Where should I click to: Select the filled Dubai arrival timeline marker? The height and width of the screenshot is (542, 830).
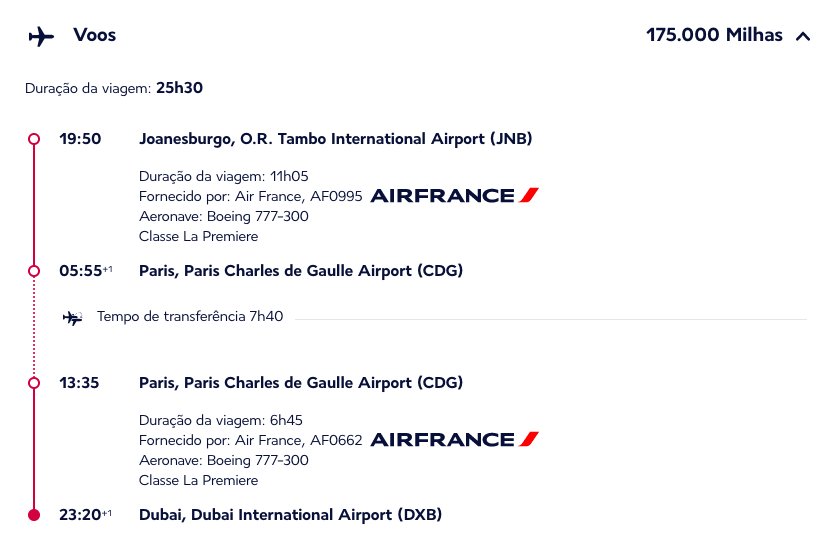[x=34, y=515]
